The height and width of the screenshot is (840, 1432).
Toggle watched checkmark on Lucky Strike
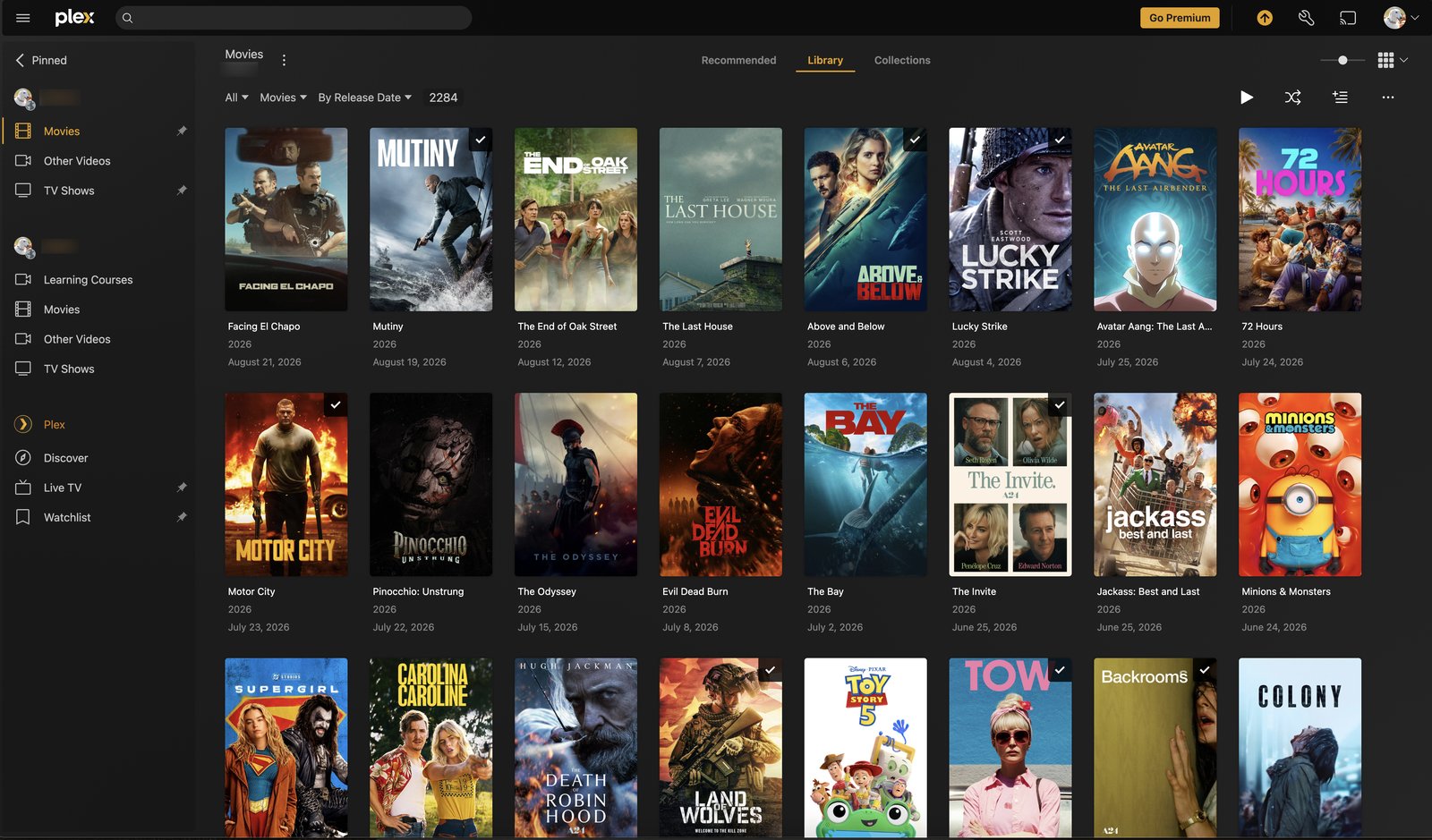click(1060, 140)
